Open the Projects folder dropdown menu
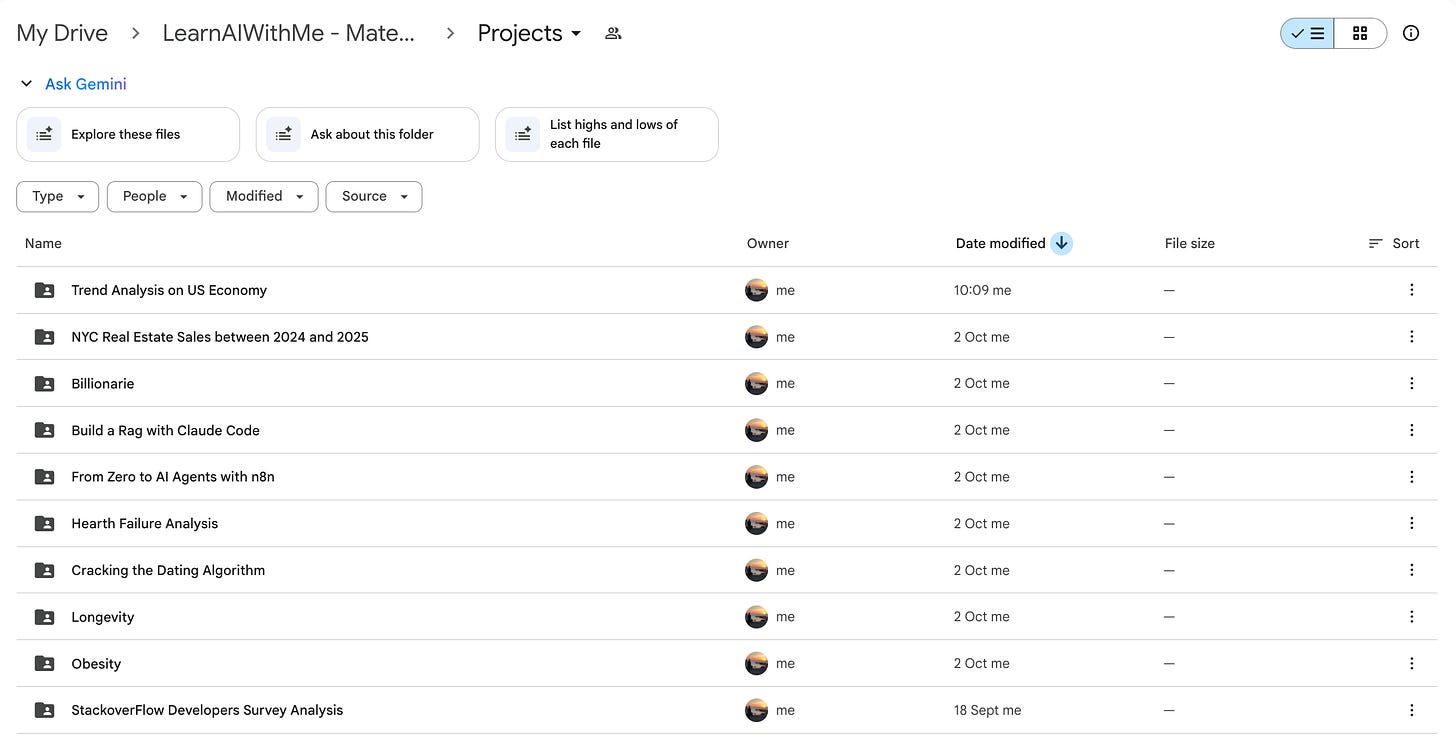Viewport: 1456px width, 749px height. click(530, 33)
